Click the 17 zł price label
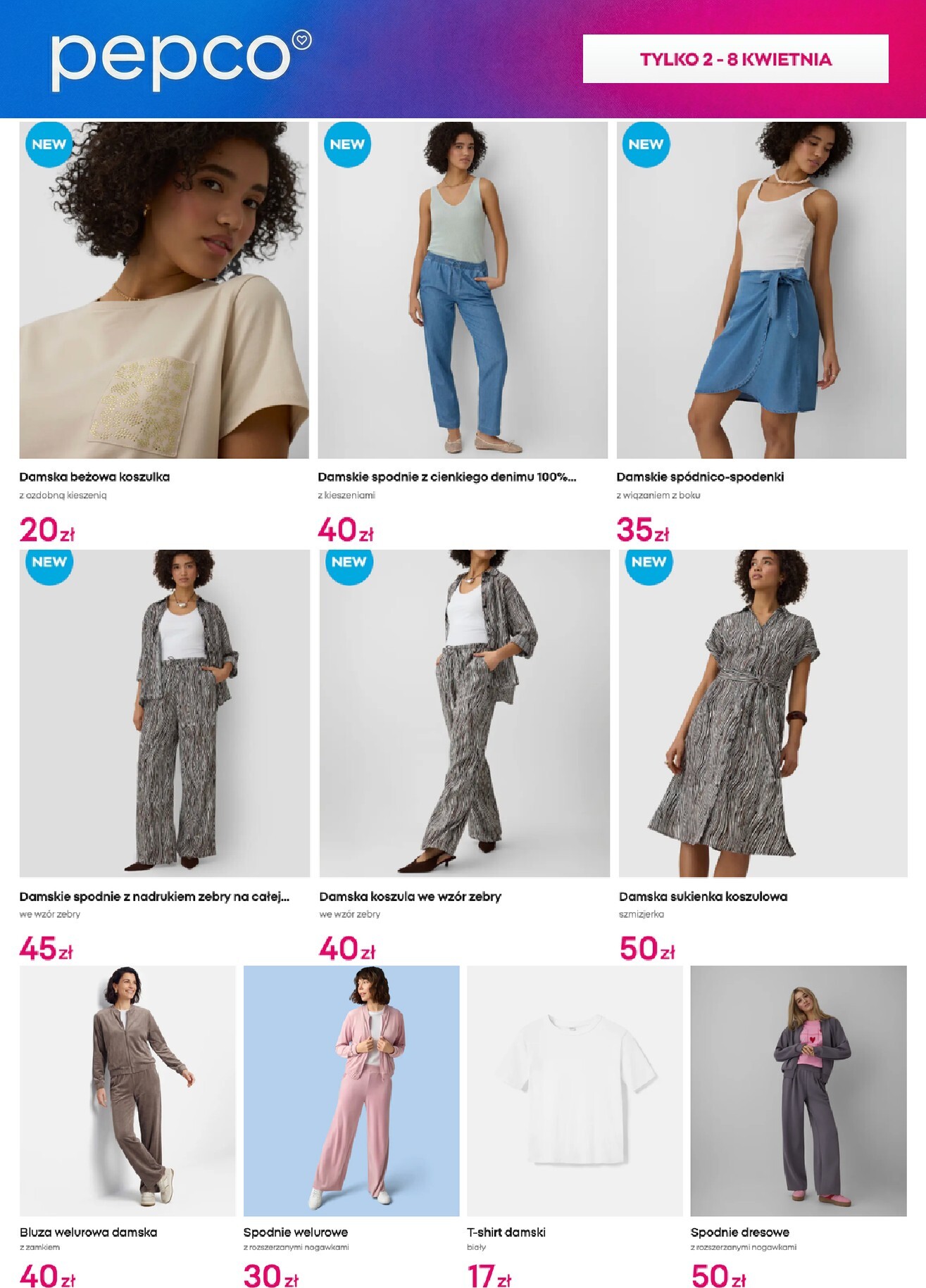 pos(489,1276)
